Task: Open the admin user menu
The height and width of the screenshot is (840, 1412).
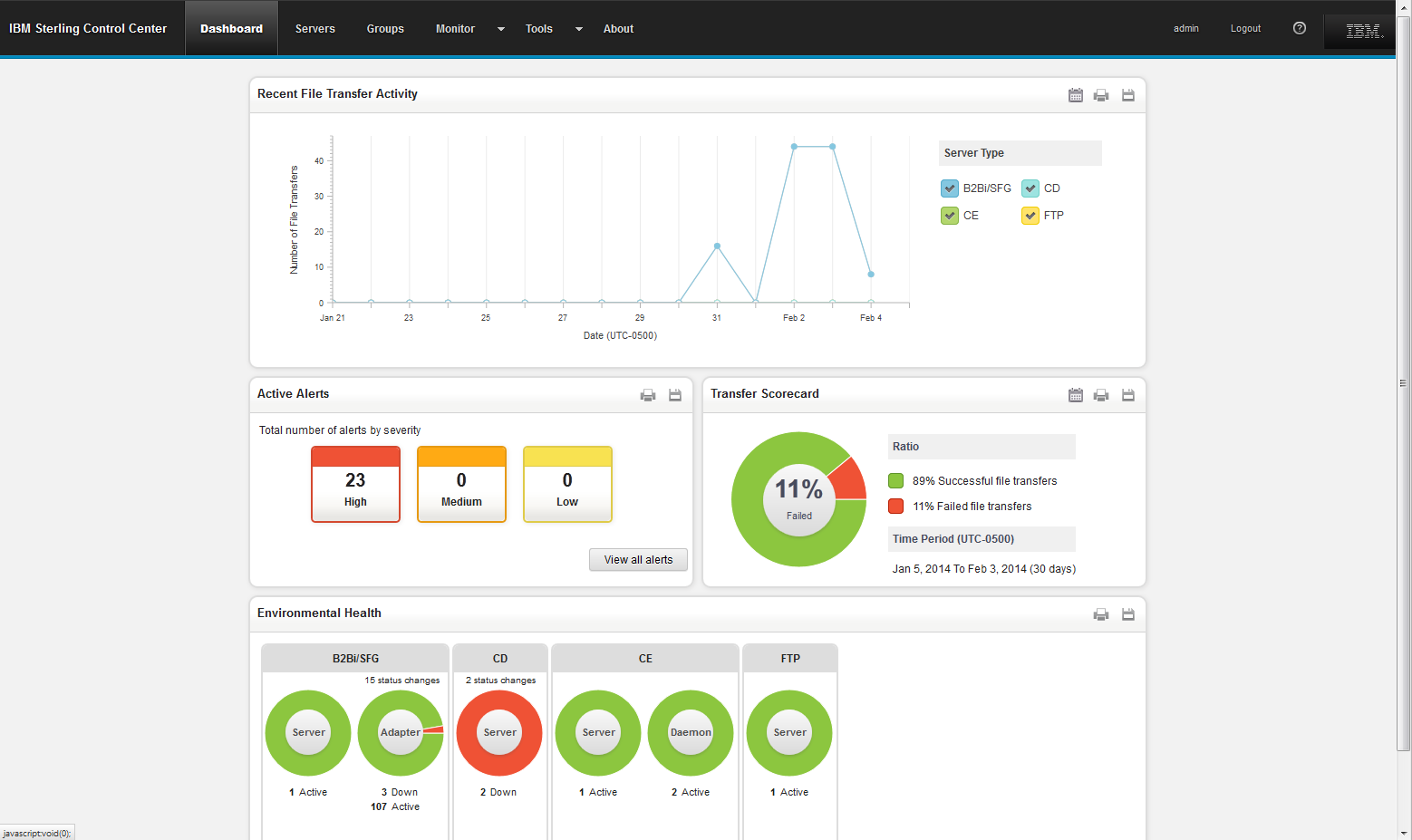Action: click(x=1185, y=29)
